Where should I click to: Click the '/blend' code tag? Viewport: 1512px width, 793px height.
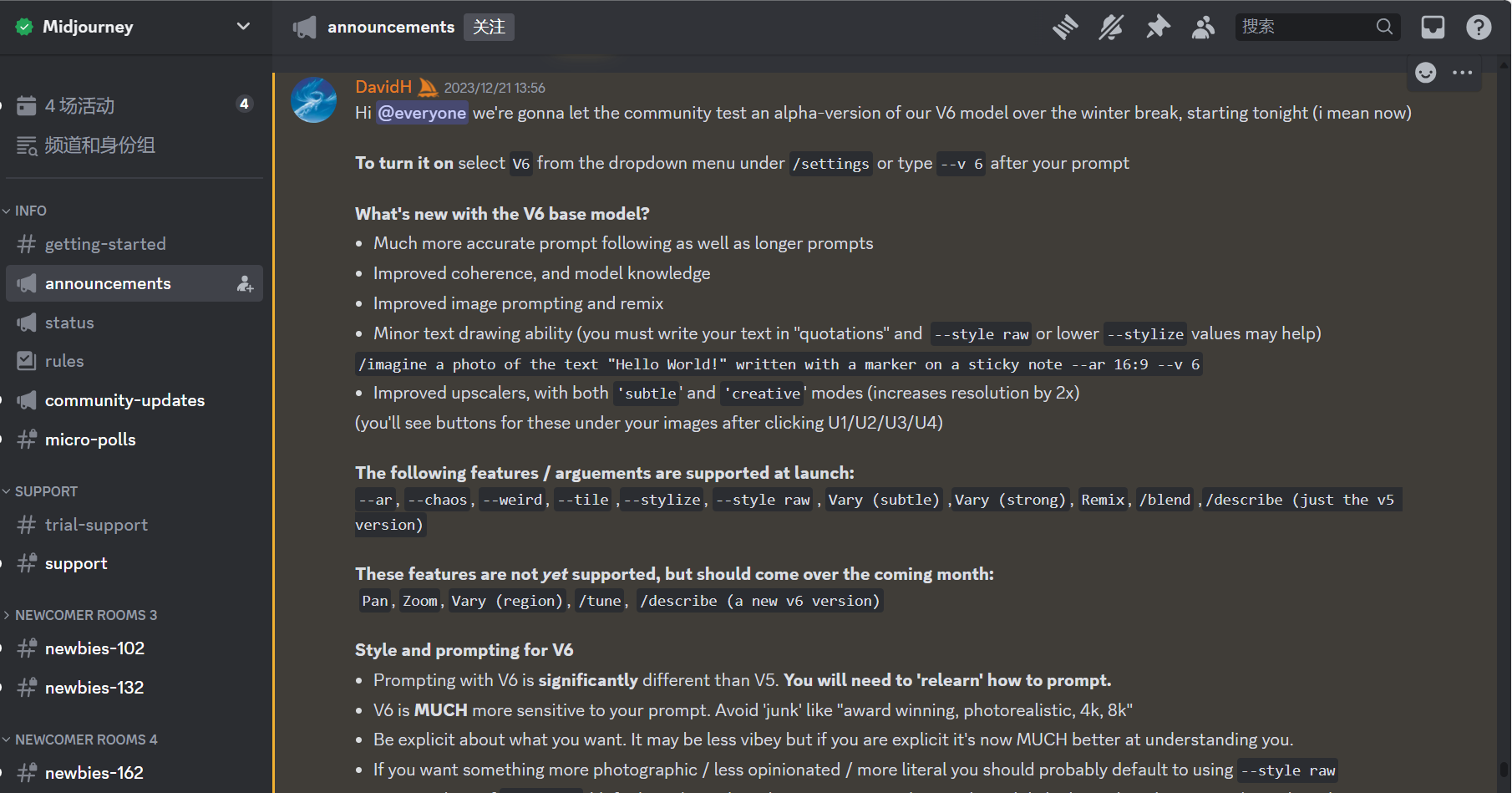[x=1165, y=500]
